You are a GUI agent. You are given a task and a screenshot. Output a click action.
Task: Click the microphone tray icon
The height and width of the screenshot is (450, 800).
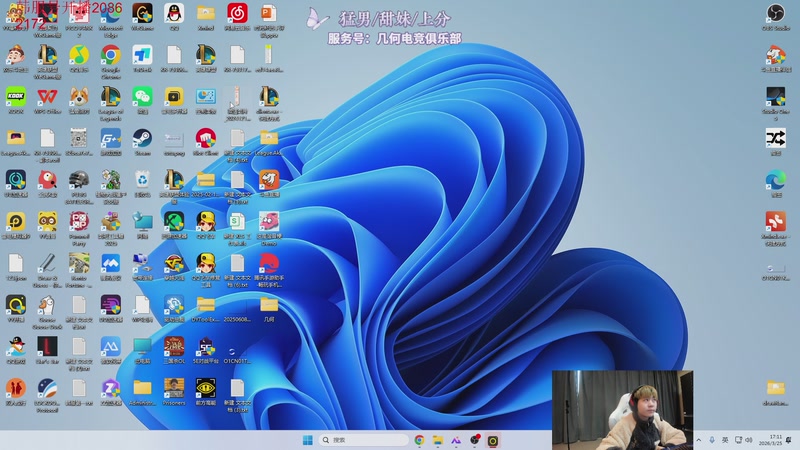pyautogui.click(x=712, y=440)
